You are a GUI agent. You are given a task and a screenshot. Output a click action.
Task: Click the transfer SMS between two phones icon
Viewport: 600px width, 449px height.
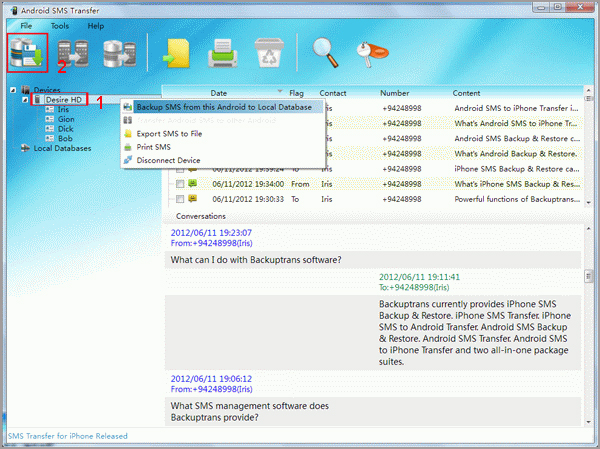point(73,54)
